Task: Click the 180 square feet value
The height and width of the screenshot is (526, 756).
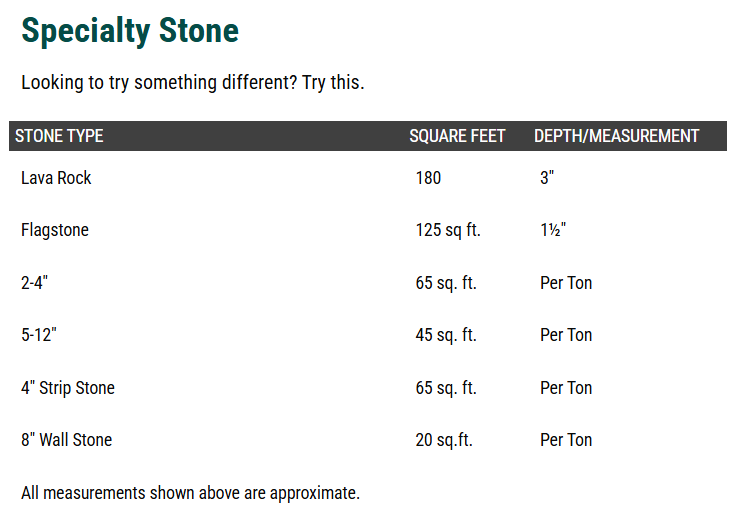Action: (428, 178)
